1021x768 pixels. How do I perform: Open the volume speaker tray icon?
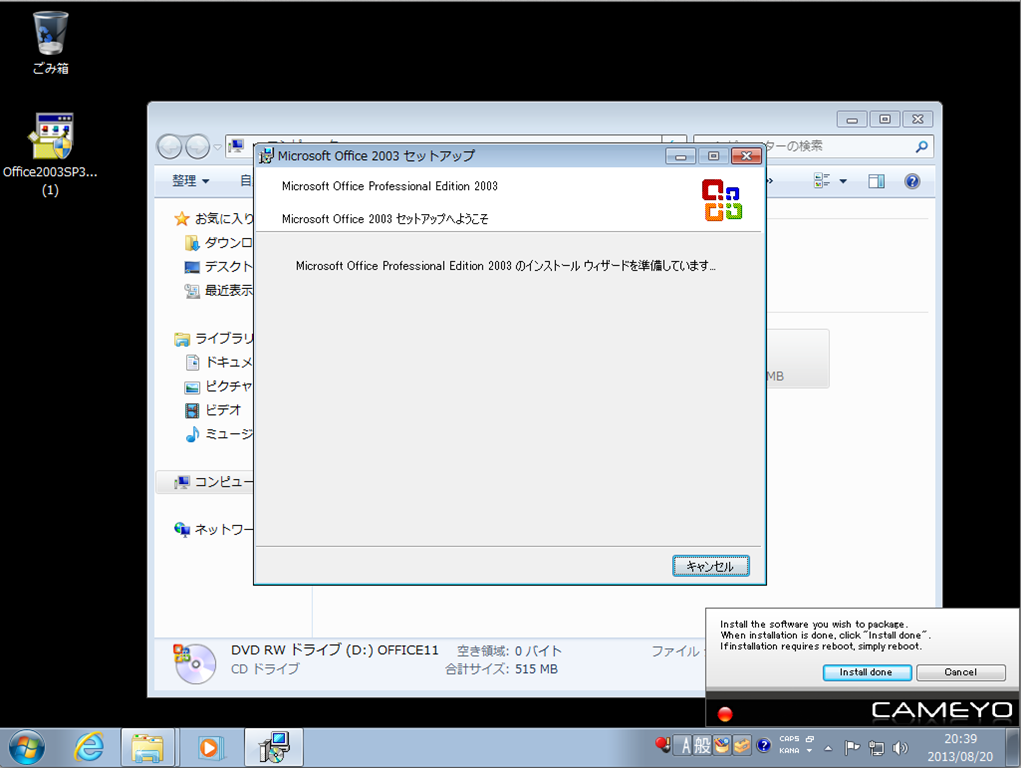[901, 748]
